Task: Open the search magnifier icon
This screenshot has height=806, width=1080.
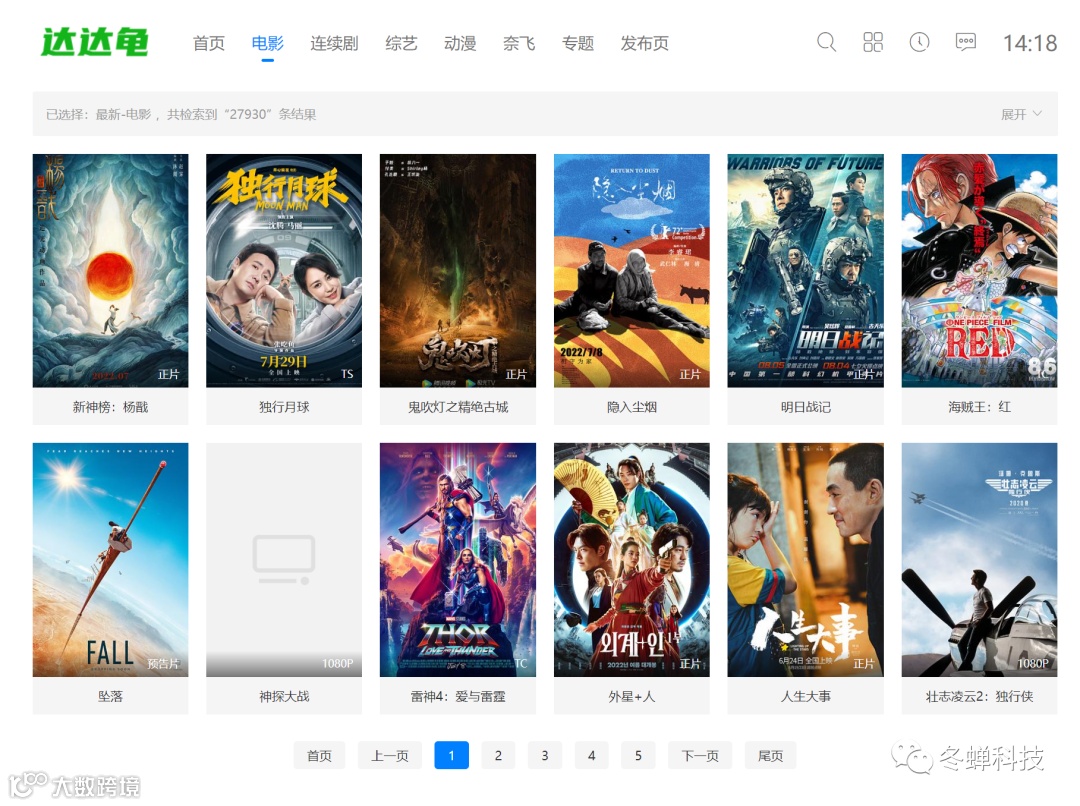Action: 826,43
